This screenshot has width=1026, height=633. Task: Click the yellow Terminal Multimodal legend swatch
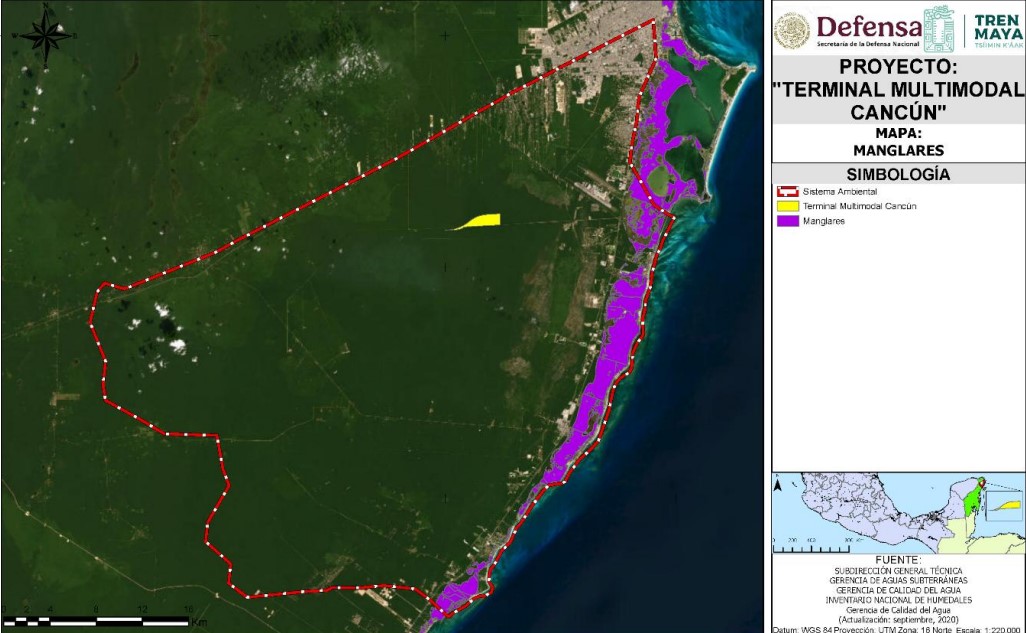click(786, 206)
